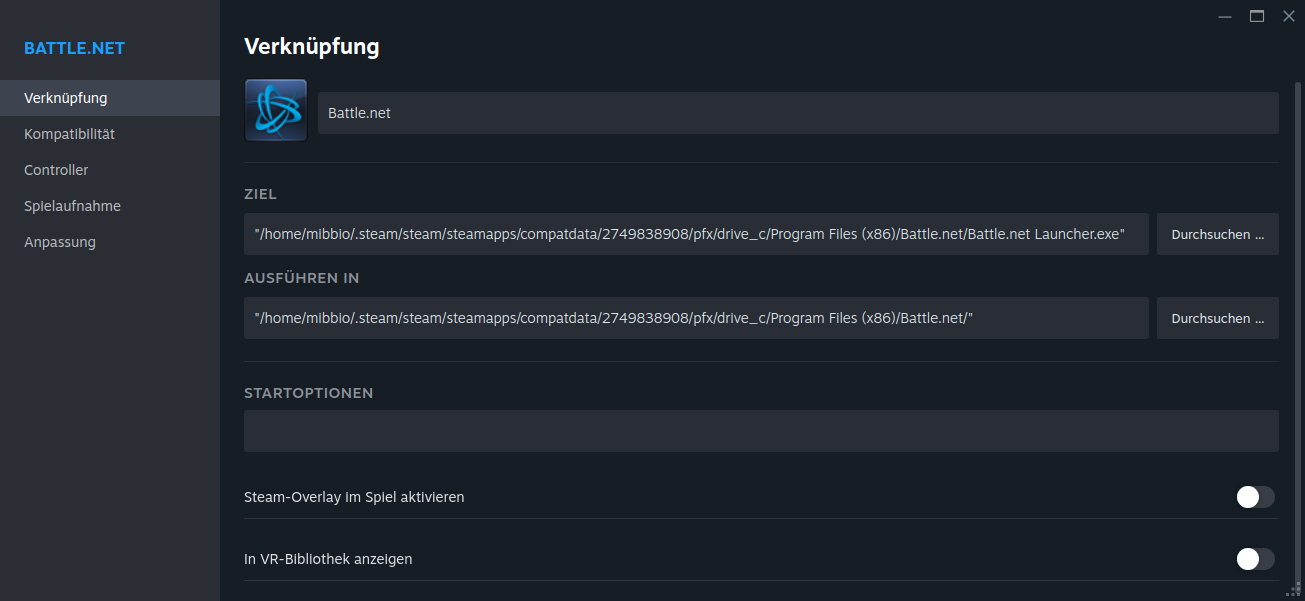Image resolution: width=1305 pixels, height=601 pixels.
Task: Click the Battle.net shortcut icon image
Action: pyautogui.click(x=275, y=110)
